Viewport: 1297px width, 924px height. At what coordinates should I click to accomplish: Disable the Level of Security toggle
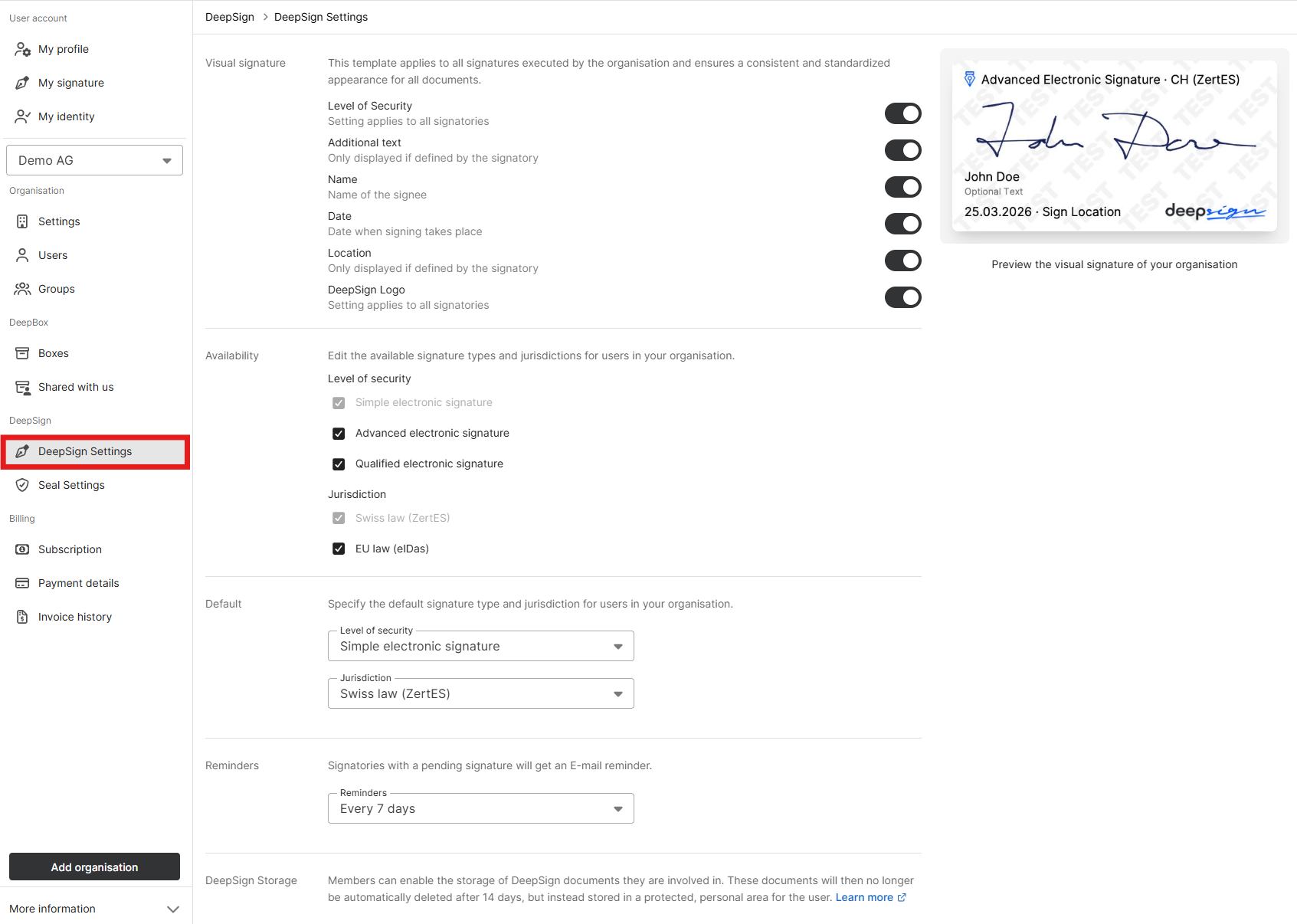pos(902,113)
